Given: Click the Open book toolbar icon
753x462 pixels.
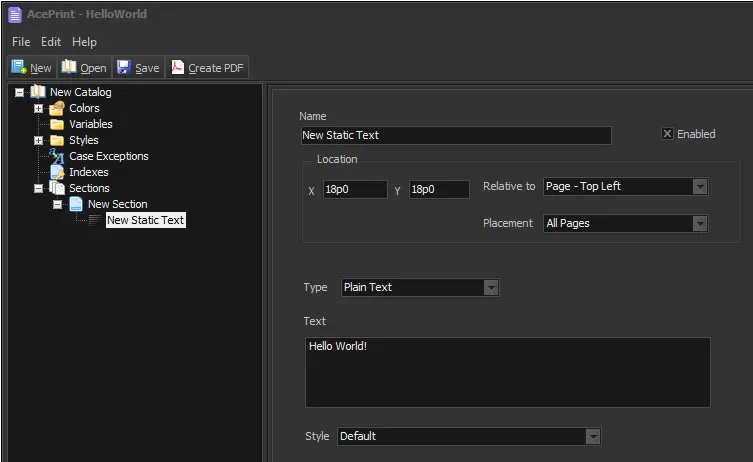Looking at the screenshot, I should click(x=69, y=68).
